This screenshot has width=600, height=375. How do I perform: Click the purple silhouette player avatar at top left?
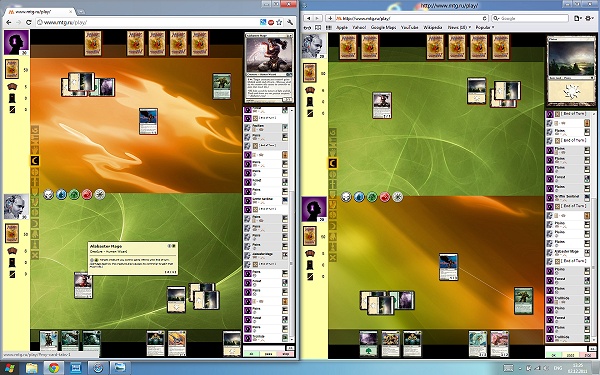click(16, 43)
